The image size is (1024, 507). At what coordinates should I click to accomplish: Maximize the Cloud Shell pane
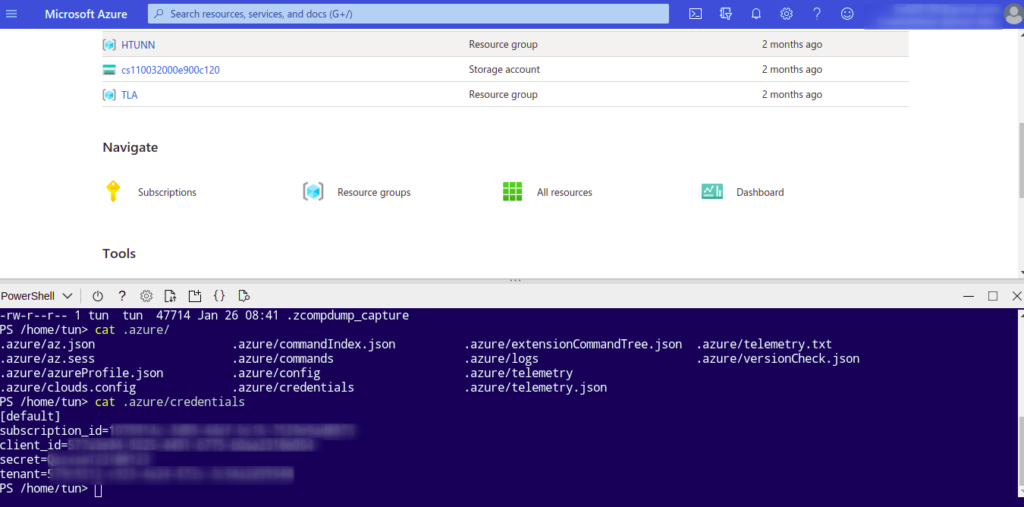coord(993,296)
